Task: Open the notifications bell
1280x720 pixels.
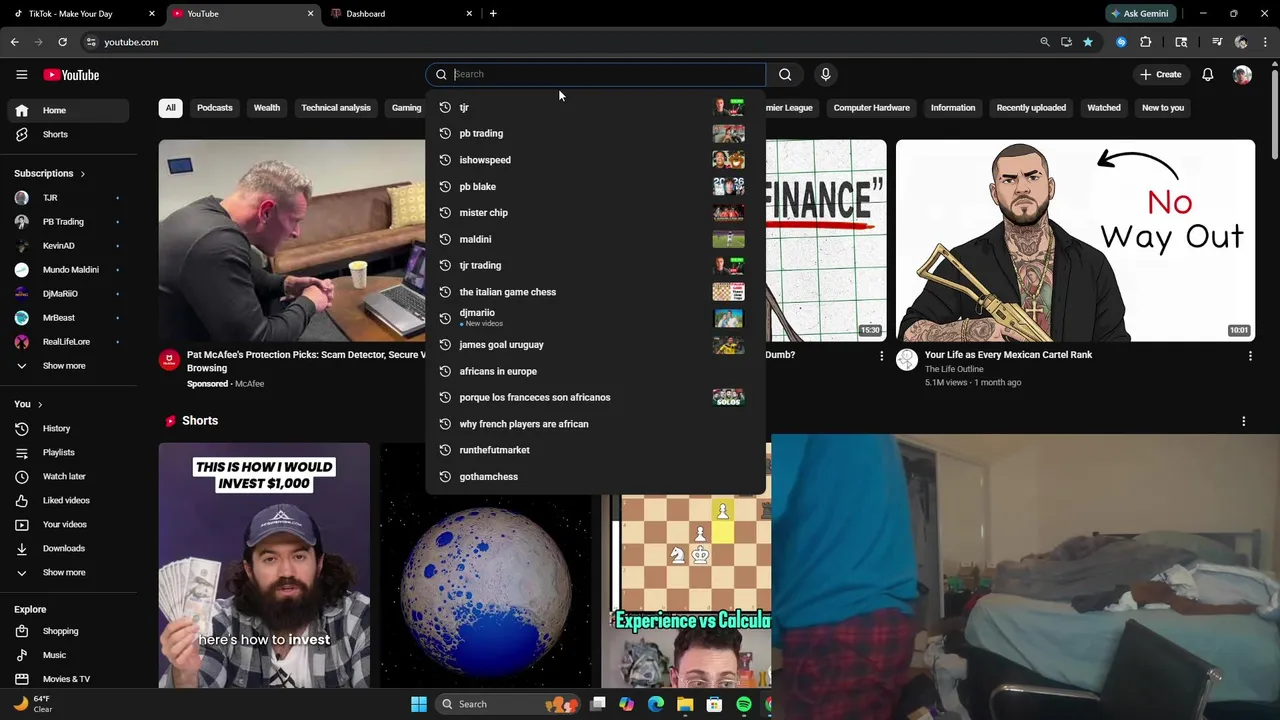Action: [x=1208, y=75]
